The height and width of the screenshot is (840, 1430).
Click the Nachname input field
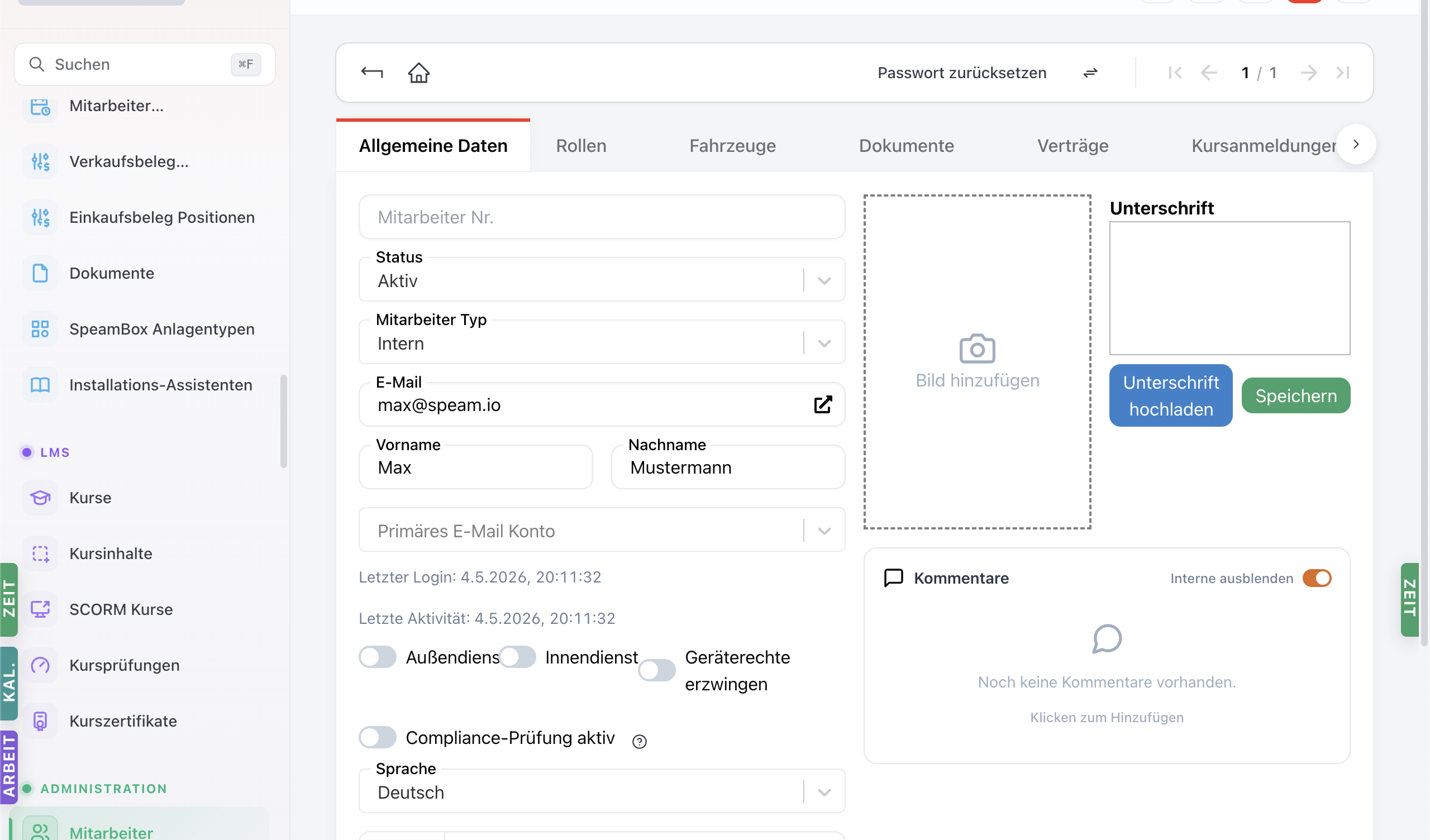[728, 466]
